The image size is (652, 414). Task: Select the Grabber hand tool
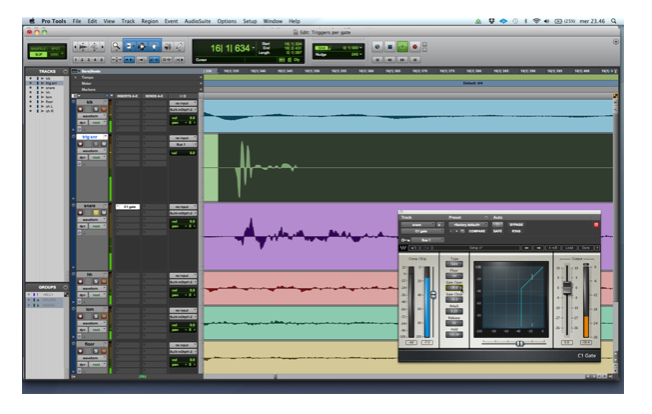point(154,47)
